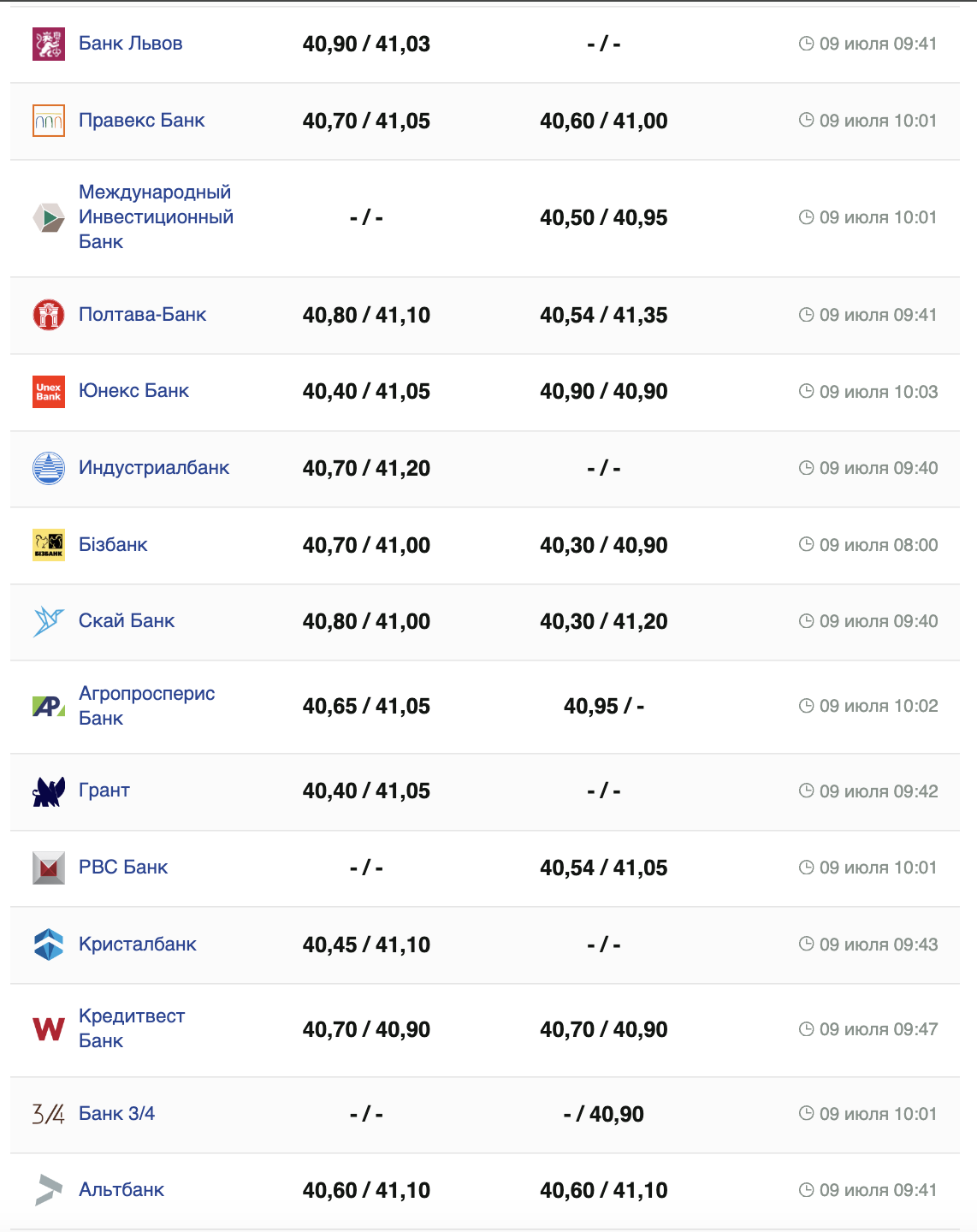Open the Агропросперис Банк link
Viewport: 977px width, 1232px height.
pos(146,706)
